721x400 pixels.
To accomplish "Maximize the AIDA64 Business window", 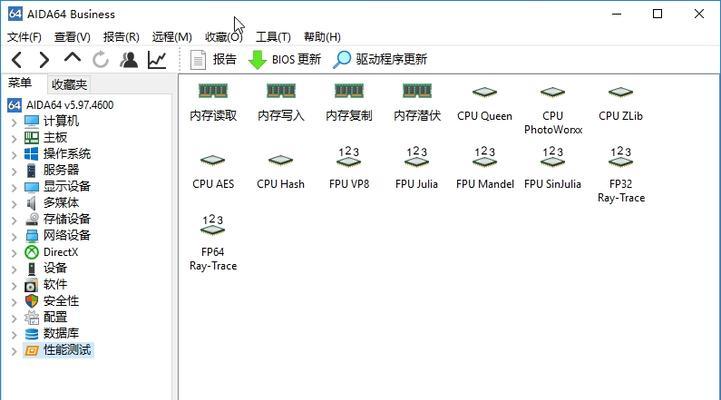I will (658, 14).
